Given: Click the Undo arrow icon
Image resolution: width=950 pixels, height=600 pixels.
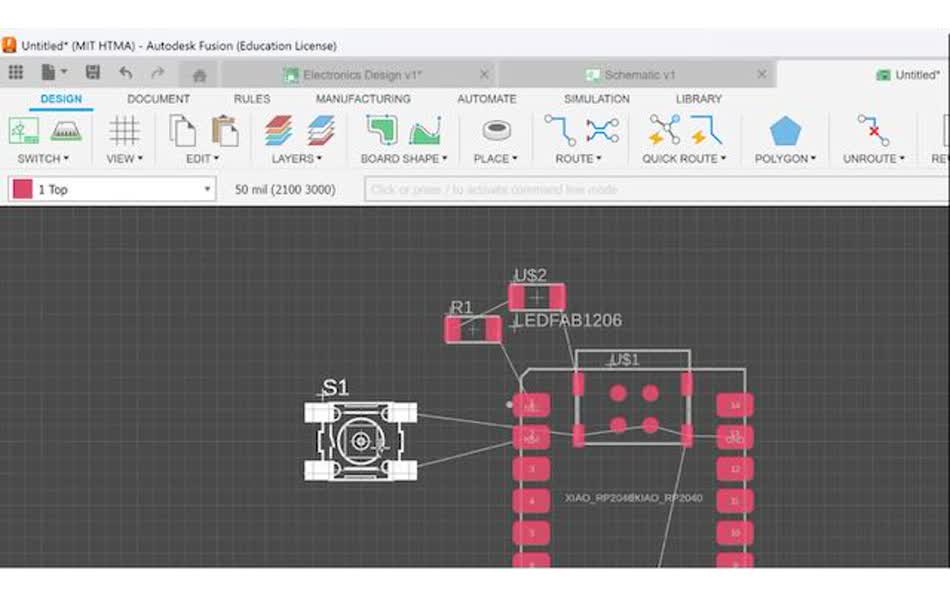Looking at the screenshot, I should pyautogui.click(x=125, y=72).
